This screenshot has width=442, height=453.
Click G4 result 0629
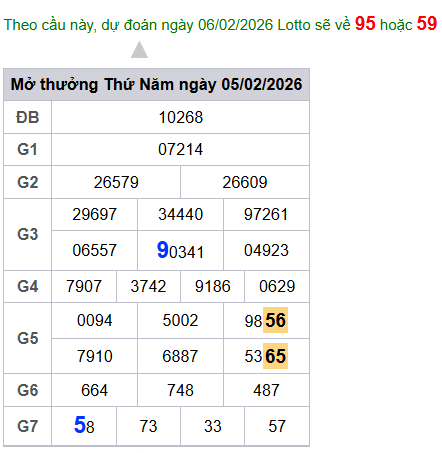click(x=277, y=286)
